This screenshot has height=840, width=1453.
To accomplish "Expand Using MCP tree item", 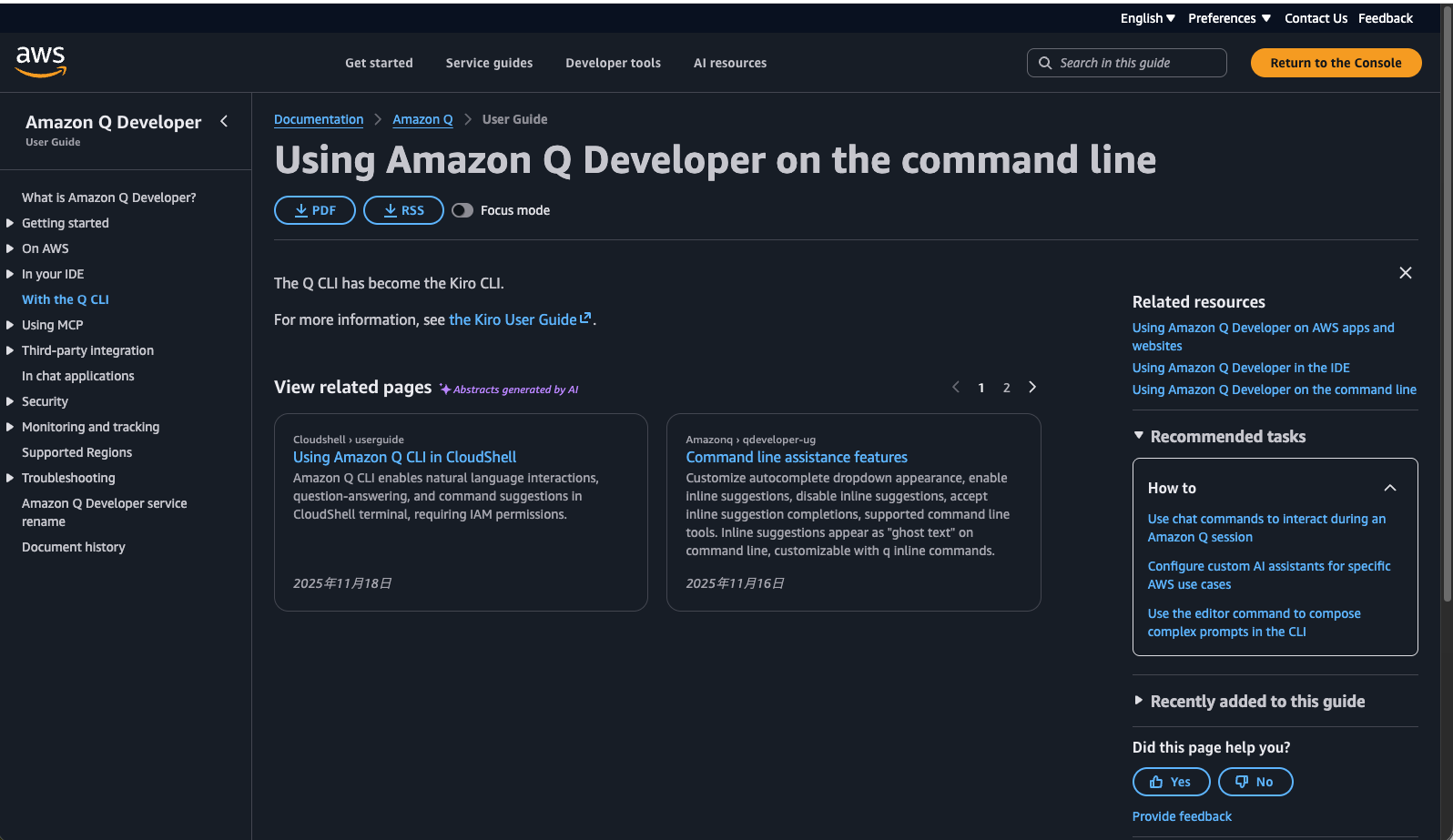I will (10, 325).
